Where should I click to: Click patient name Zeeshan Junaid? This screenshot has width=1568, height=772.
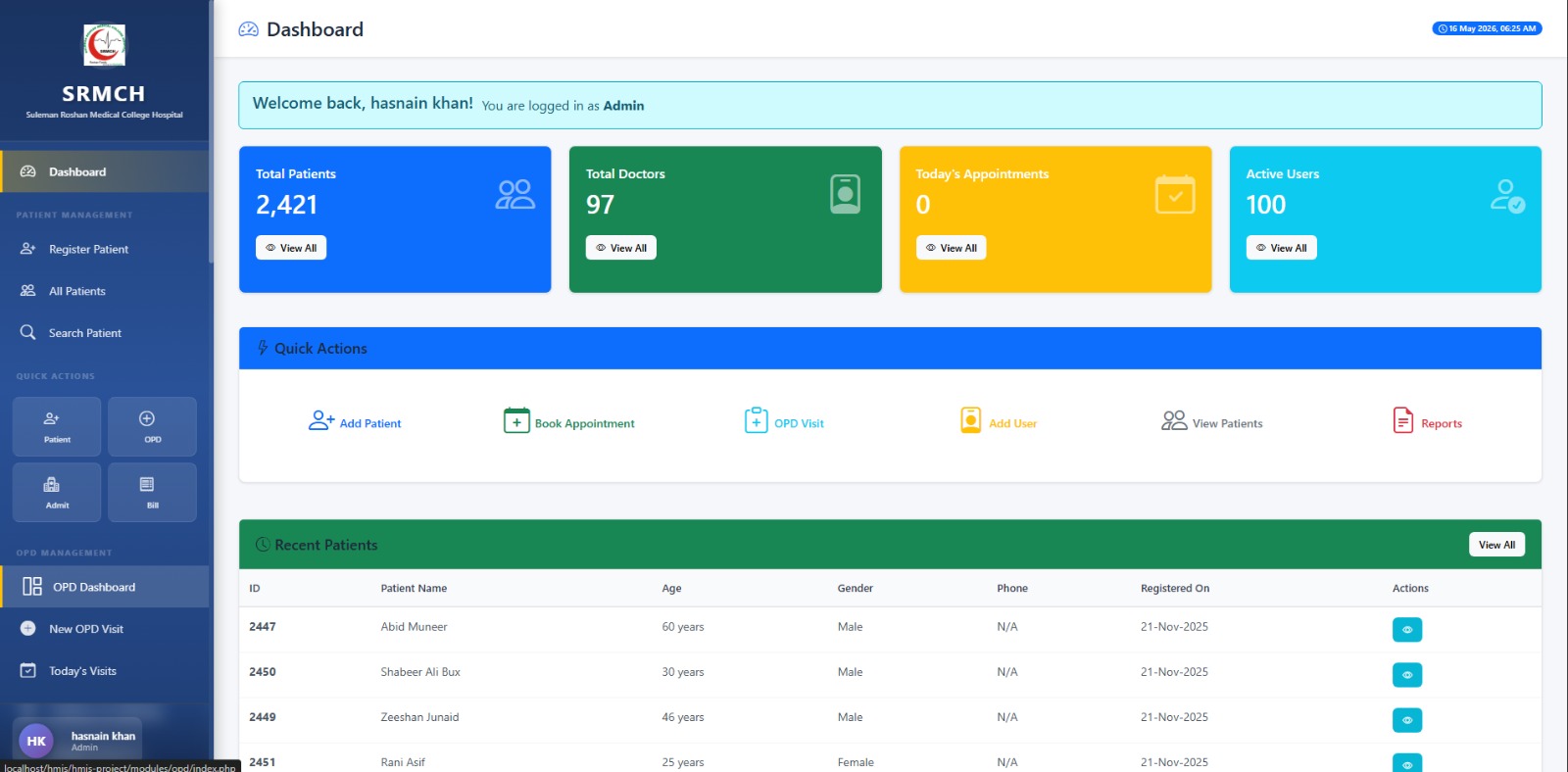[x=419, y=717]
